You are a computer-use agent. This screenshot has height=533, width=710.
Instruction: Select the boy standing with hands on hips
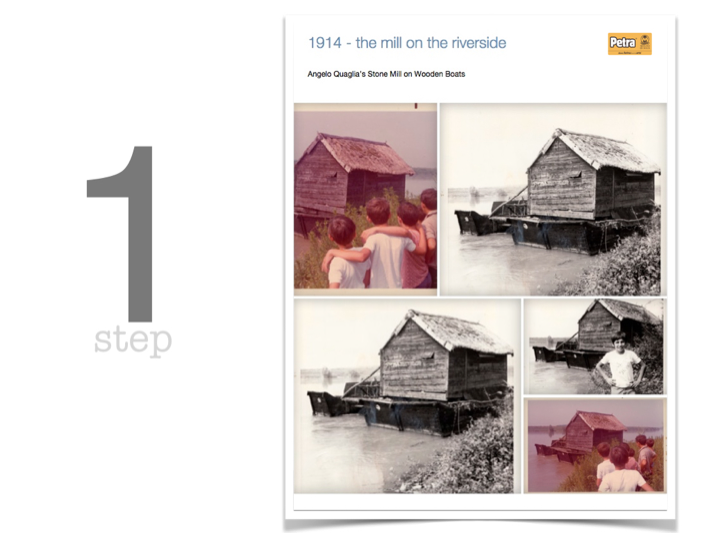(621, 362)
